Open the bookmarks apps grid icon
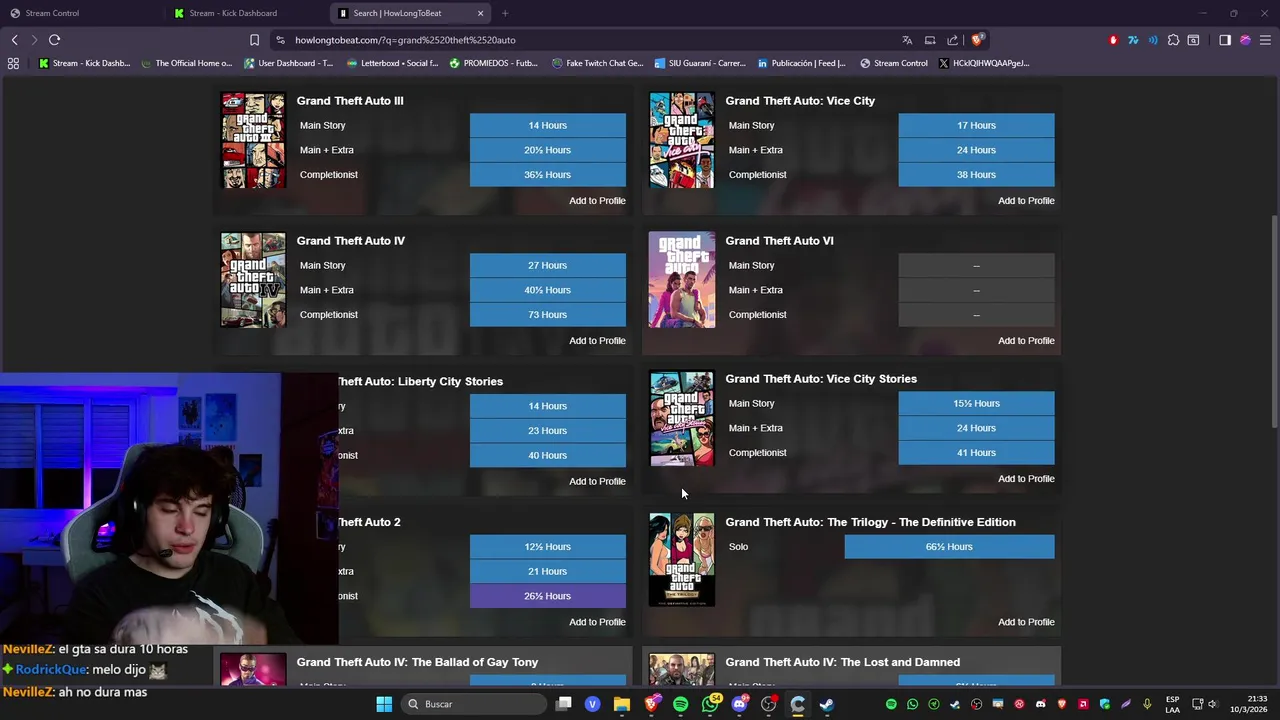Image resolution: width=1280 pixels, height=720 pixels. pos(13,63)
